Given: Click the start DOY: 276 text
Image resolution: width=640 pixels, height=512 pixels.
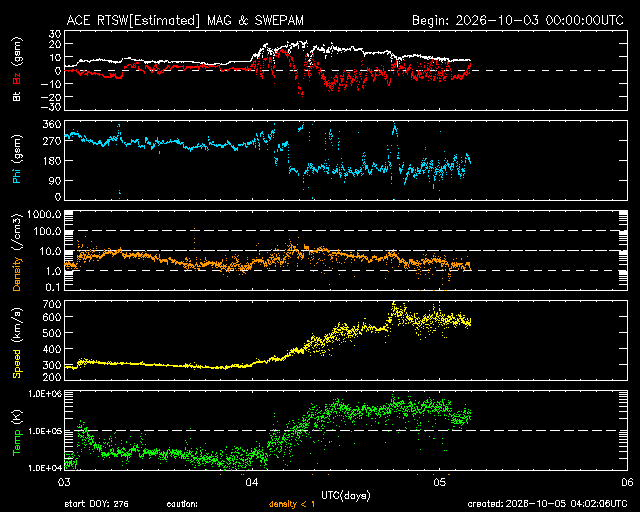Looking at the screenshot, I should 96,504.
